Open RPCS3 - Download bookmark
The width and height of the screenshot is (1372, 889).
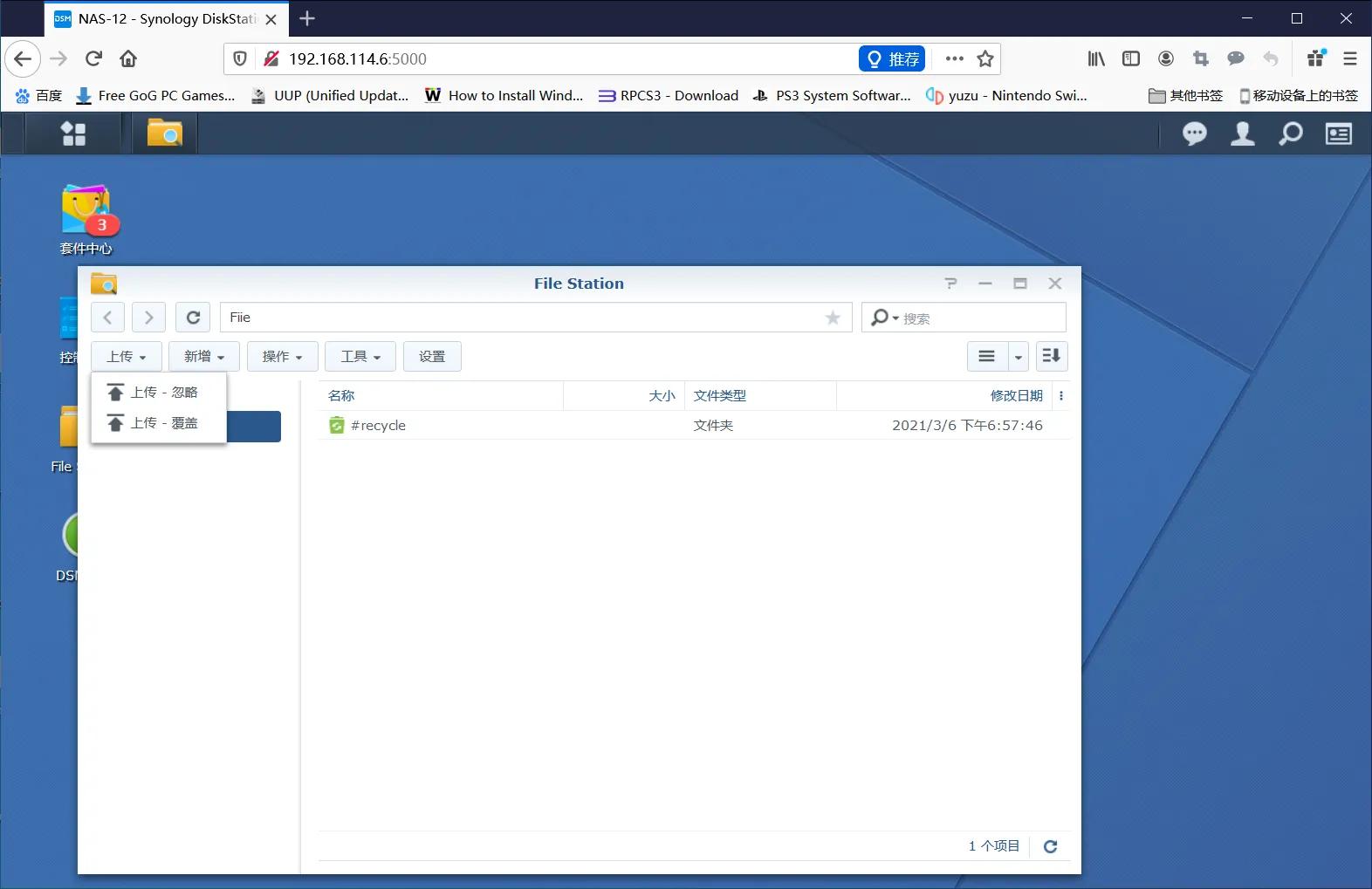[x=669, y=95]
